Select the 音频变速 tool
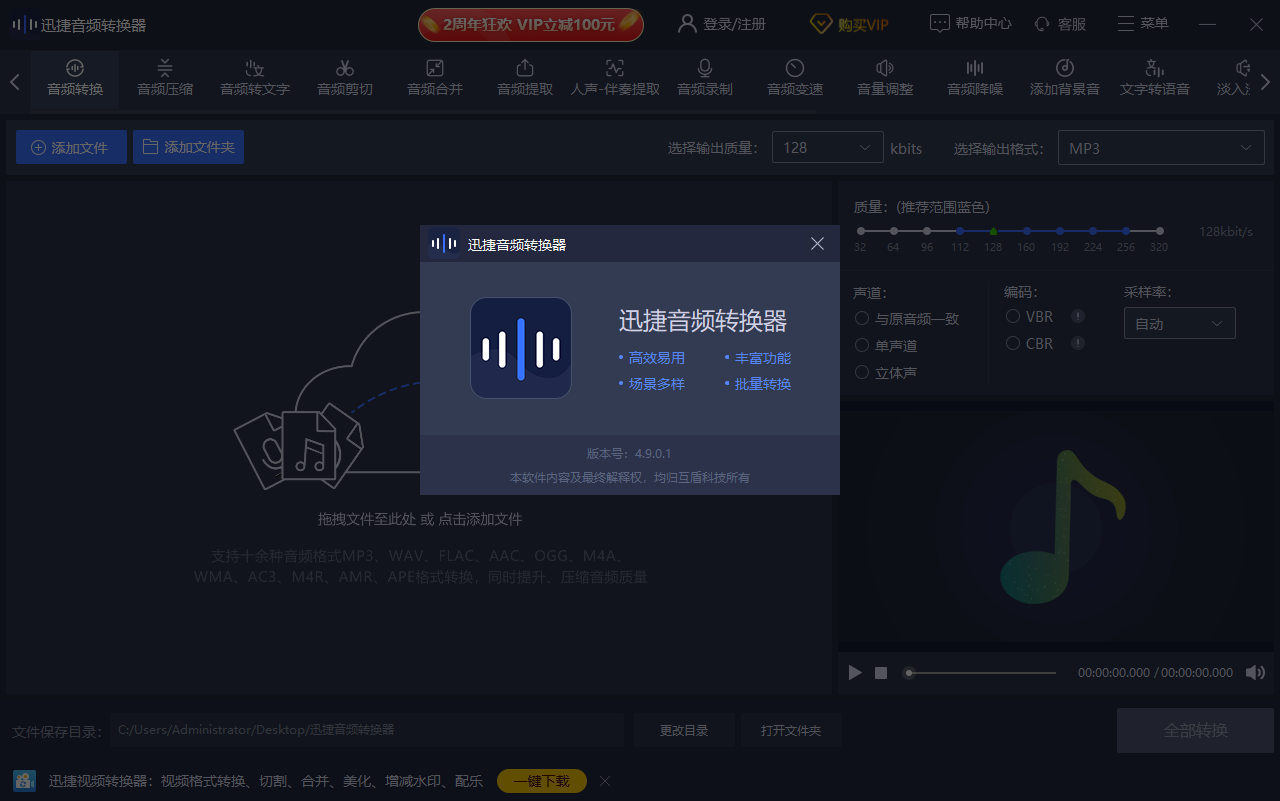The height and width of the screenshot is (801, 1280). pyautogui.click(x=795, y=79)
